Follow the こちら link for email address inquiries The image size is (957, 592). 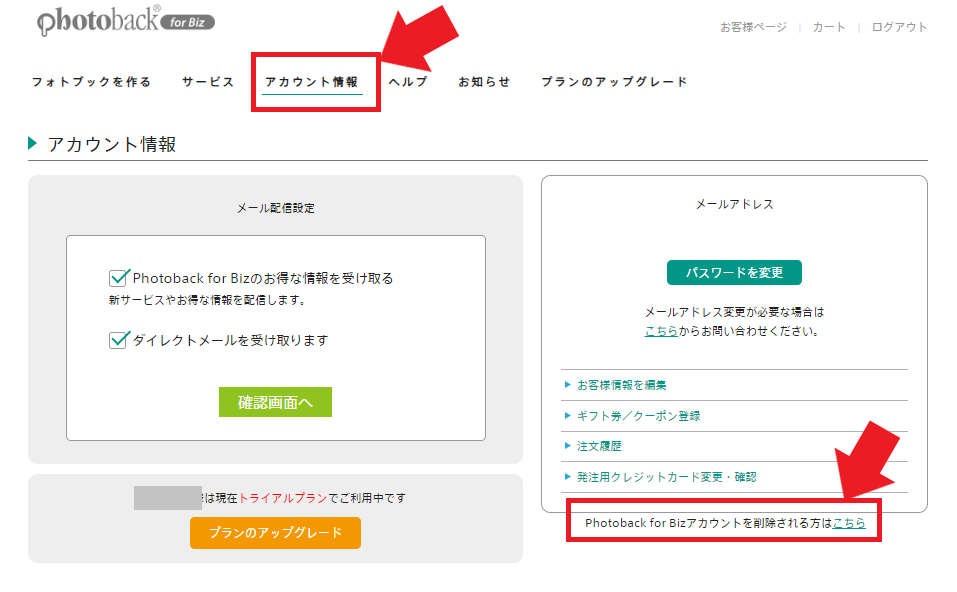661,331
